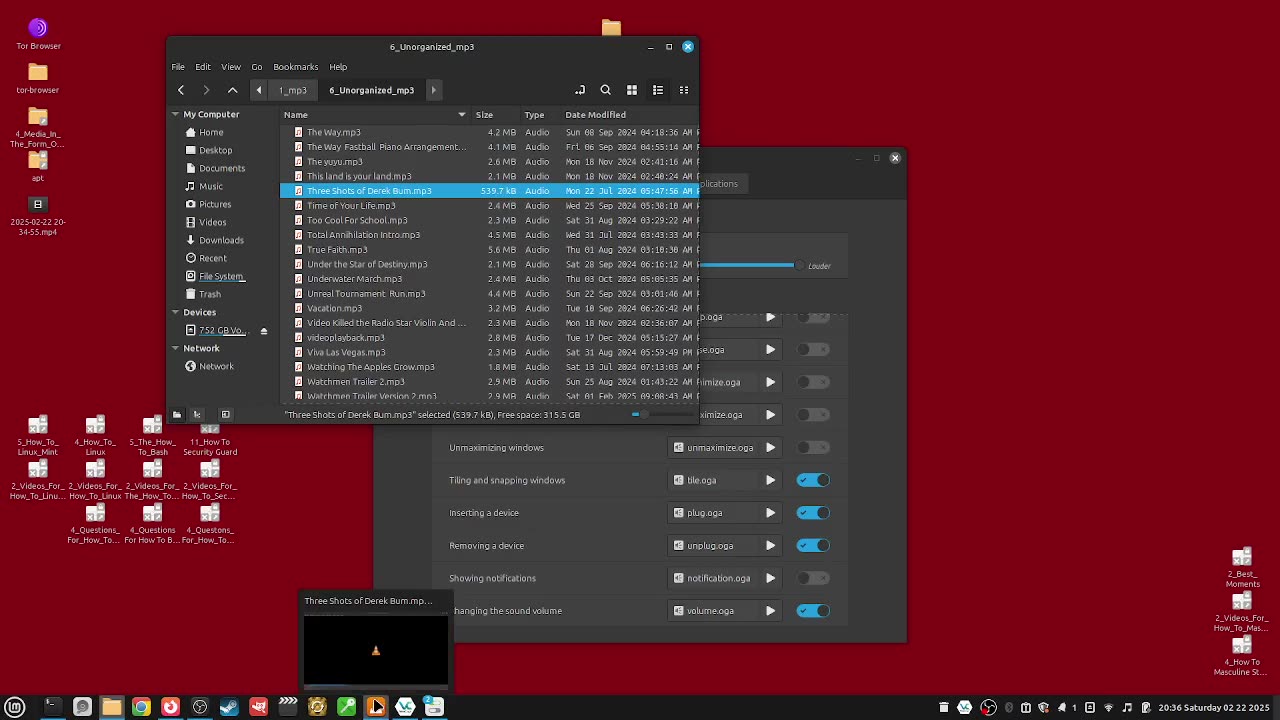Viewport: 1280px width, 720px height.
Task: Open the Edit menu
Action: point(203,67)
